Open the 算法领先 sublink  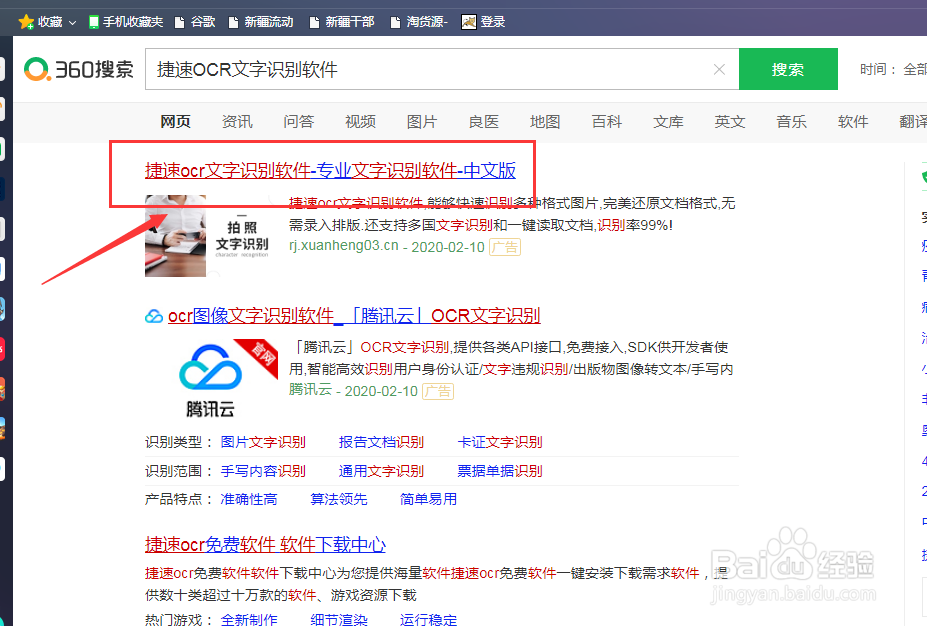pos(339,499)
